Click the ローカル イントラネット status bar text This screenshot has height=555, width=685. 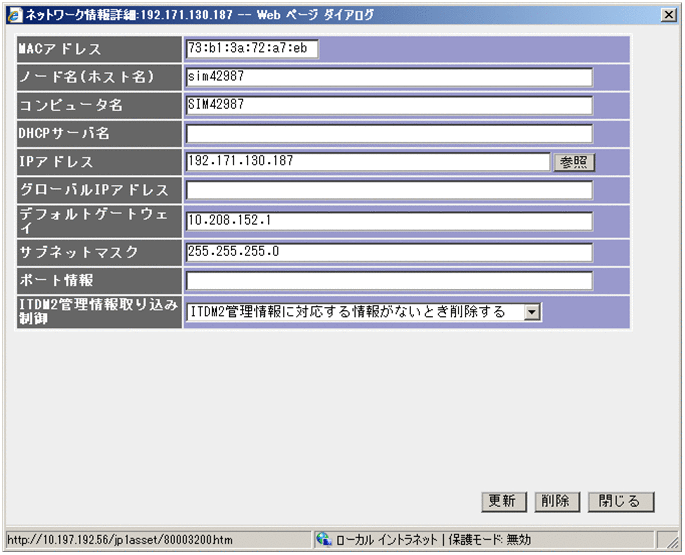tap(386, 540)
